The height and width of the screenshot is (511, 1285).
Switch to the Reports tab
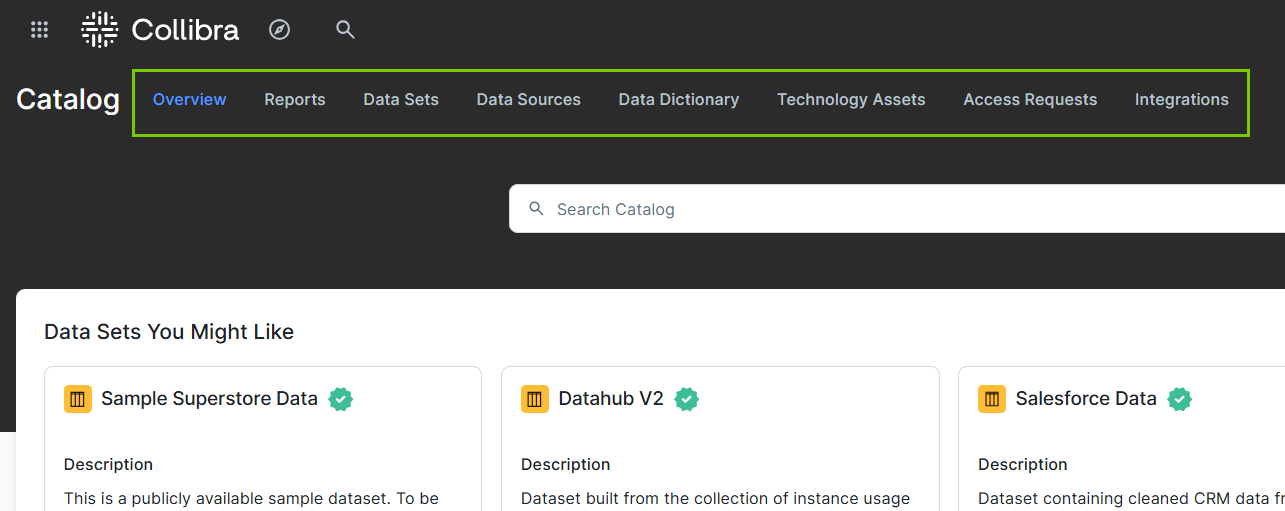tap(295, 100)
